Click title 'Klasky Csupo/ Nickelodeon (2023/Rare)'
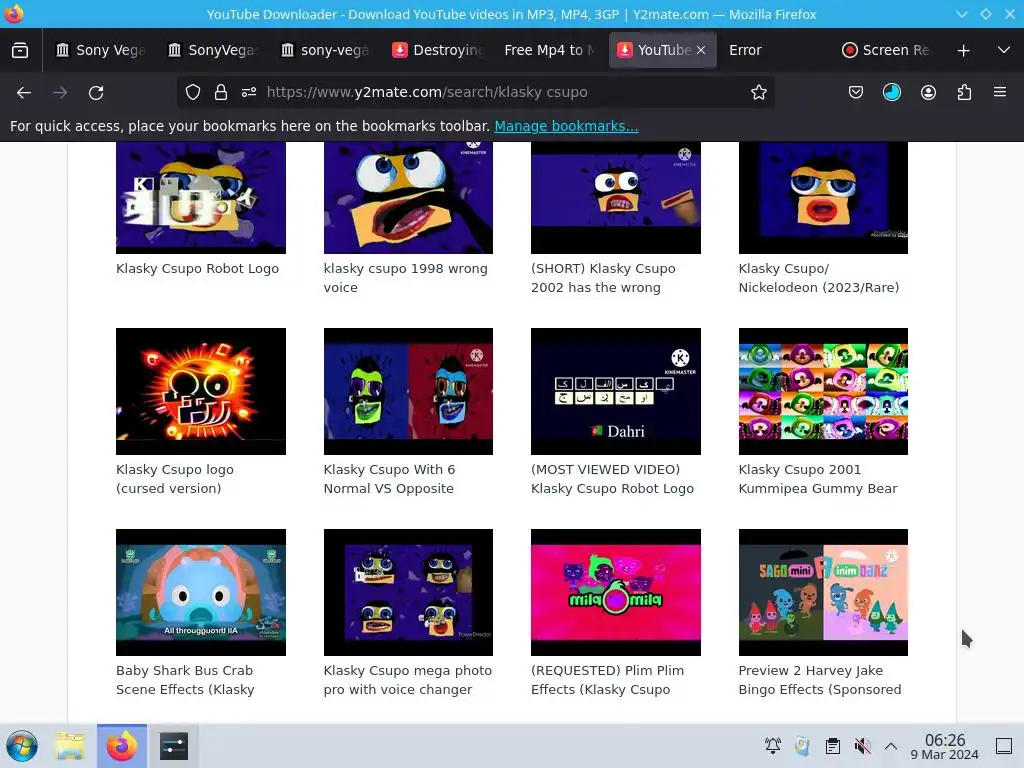The width and height of the screenshot is (1024, 768). click(819, 278)
